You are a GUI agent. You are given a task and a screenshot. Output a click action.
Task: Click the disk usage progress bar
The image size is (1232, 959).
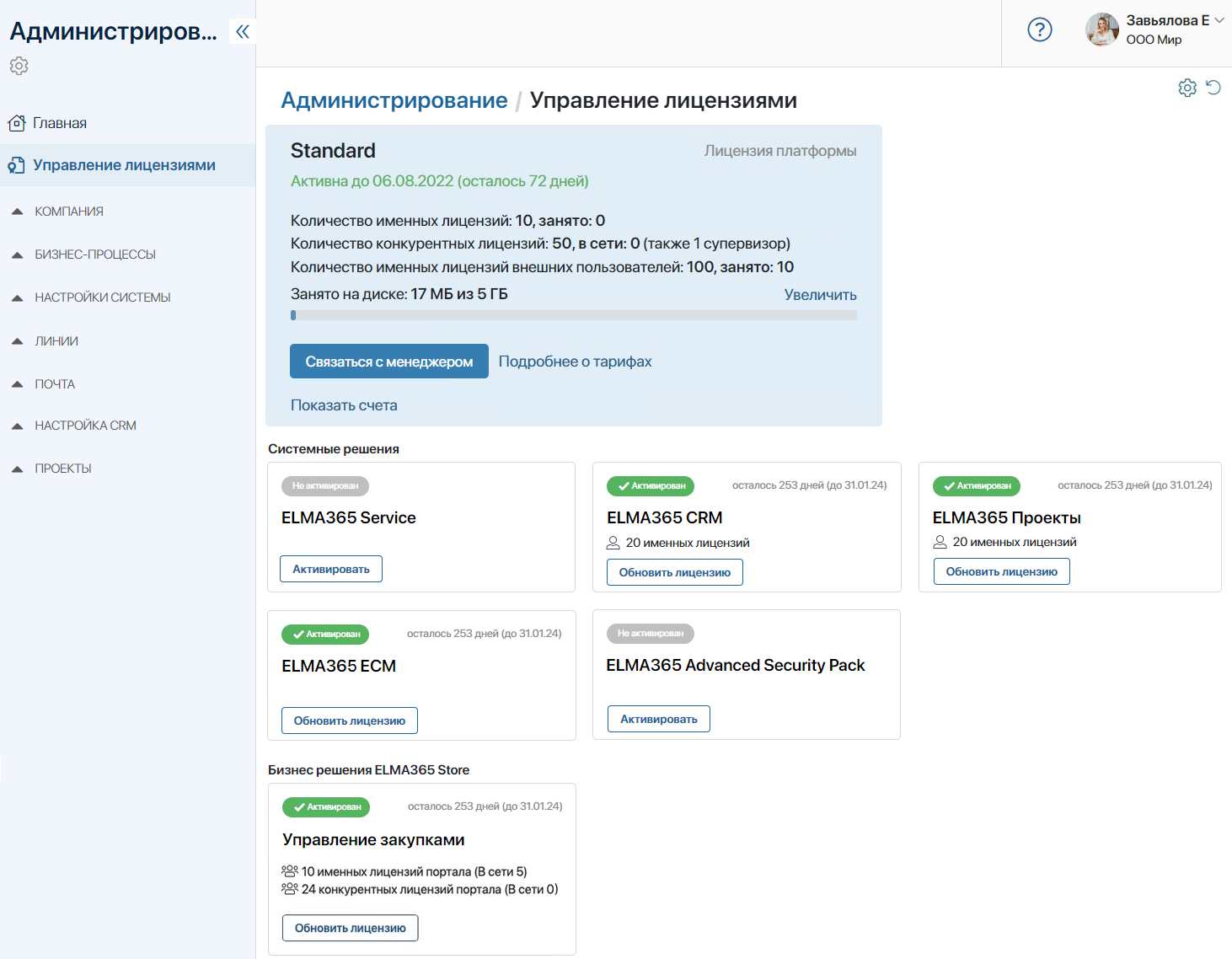(574, 315)
